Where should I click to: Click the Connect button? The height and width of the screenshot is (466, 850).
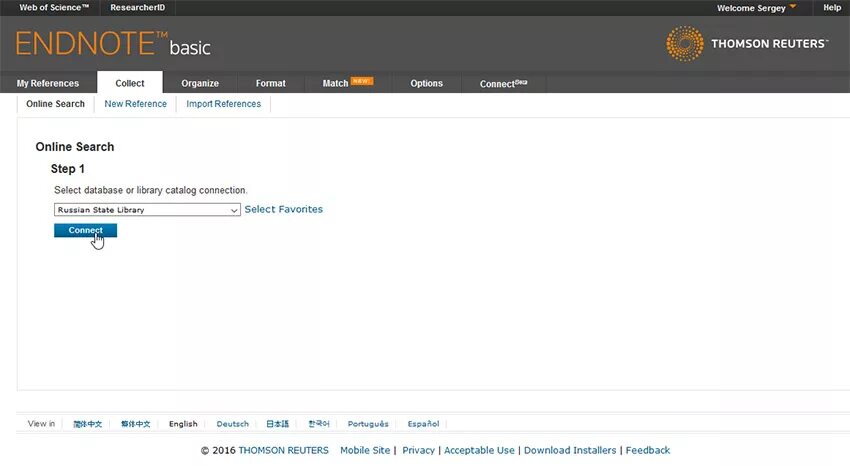(85, 230)
